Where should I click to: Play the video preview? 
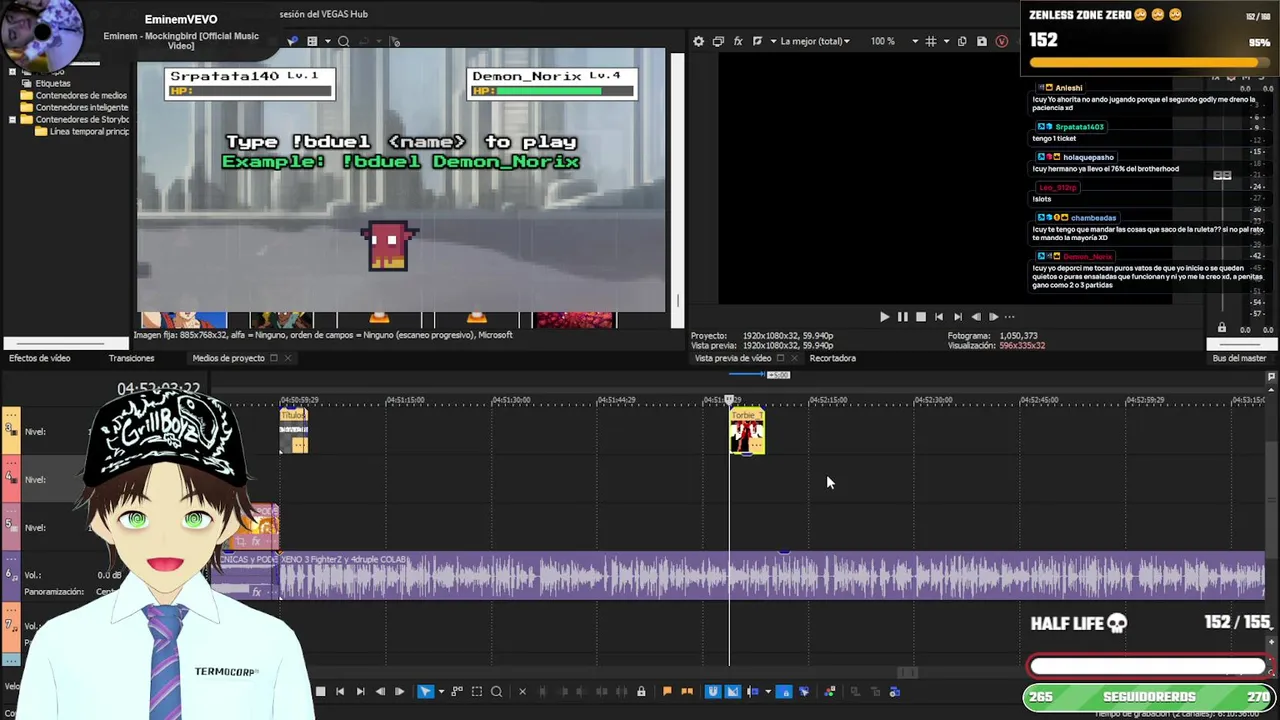884,316
